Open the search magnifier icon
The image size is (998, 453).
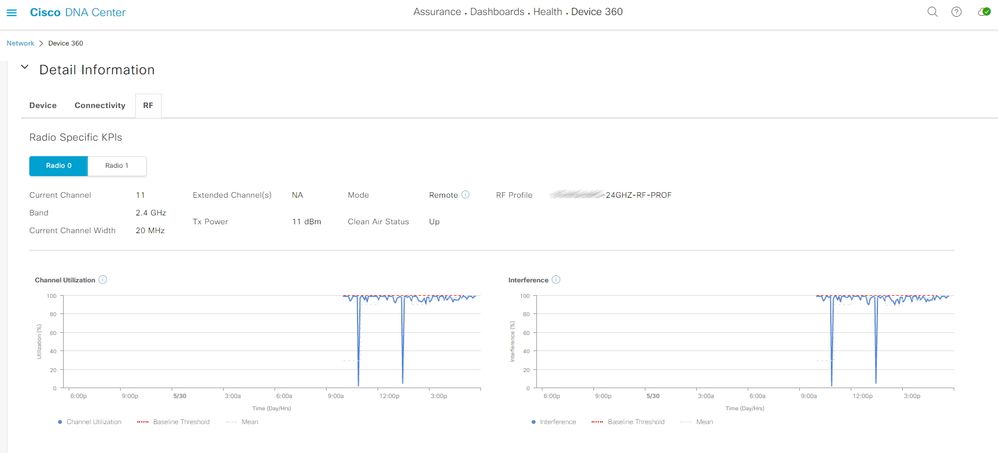932,12
